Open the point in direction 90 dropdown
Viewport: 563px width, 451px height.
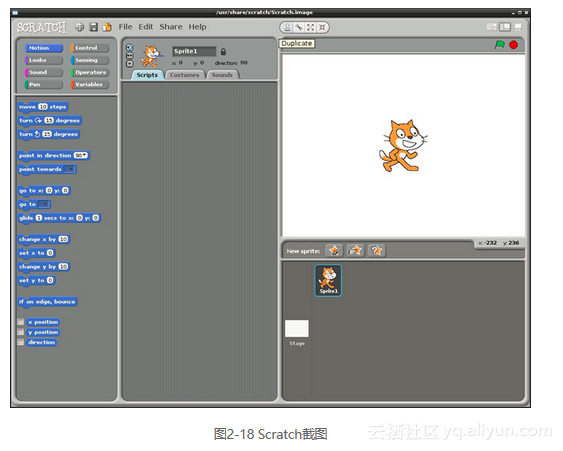(81, 155)
